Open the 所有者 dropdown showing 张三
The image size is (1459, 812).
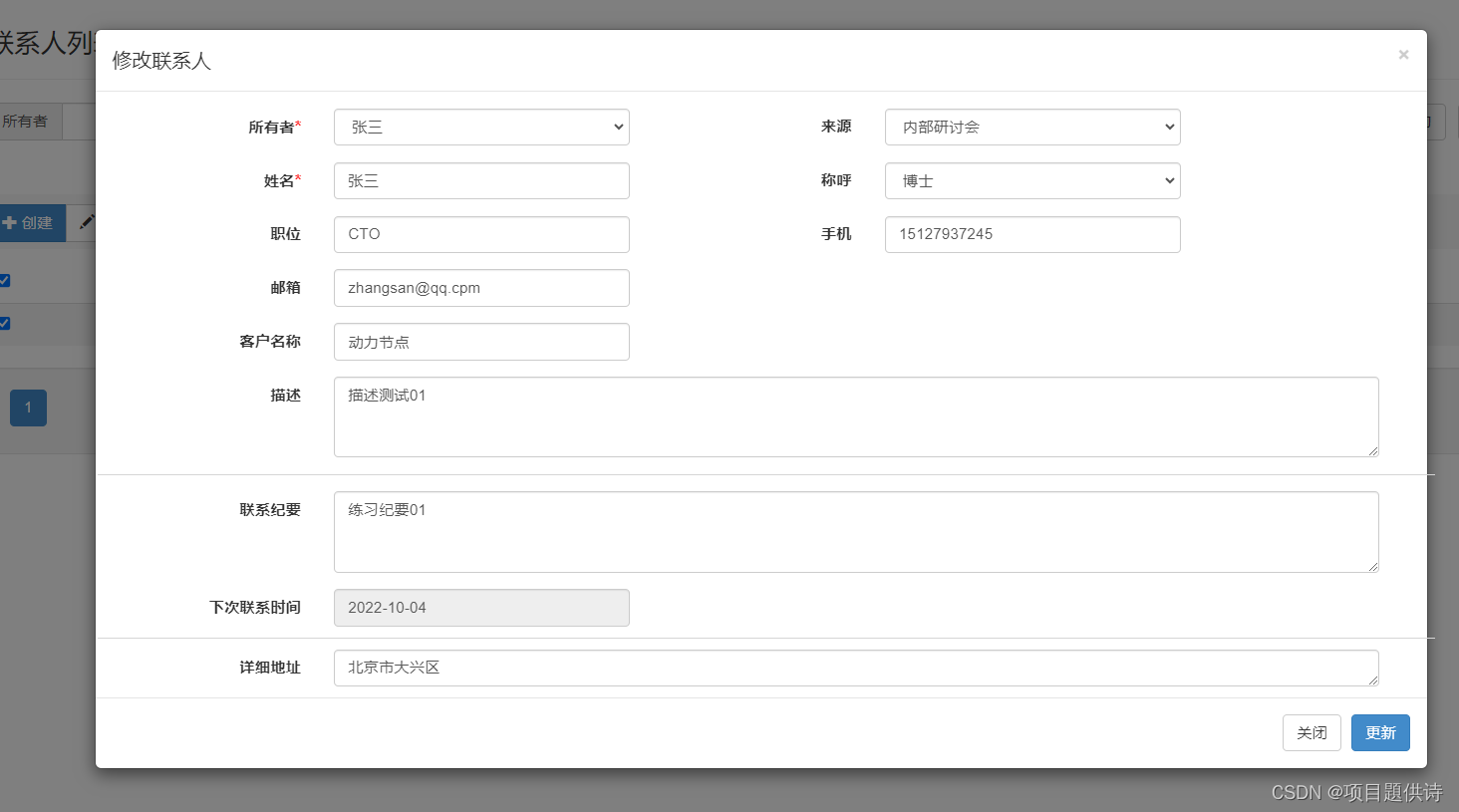pyautogui.click(x=481, y=127)
